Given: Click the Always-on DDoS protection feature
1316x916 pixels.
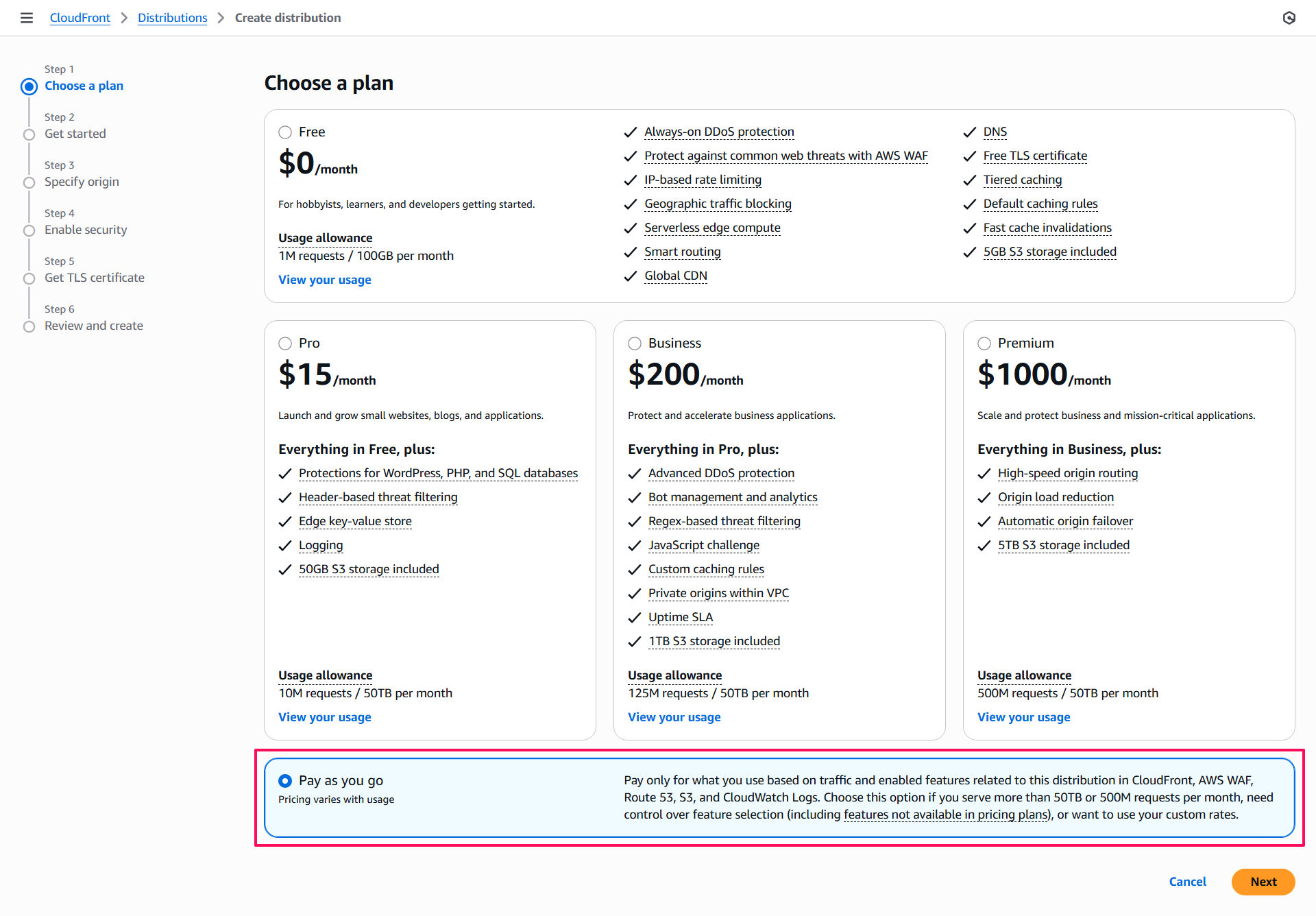Looking at the screenshot, I should click(719, 132).
